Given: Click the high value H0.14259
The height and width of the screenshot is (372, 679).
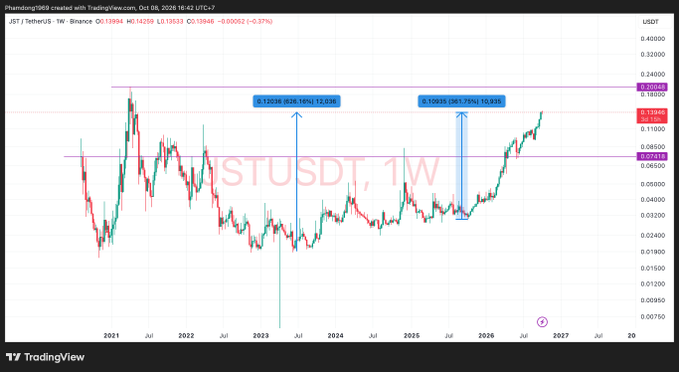Looking at the screenshot, I should (x=140, y=21).
